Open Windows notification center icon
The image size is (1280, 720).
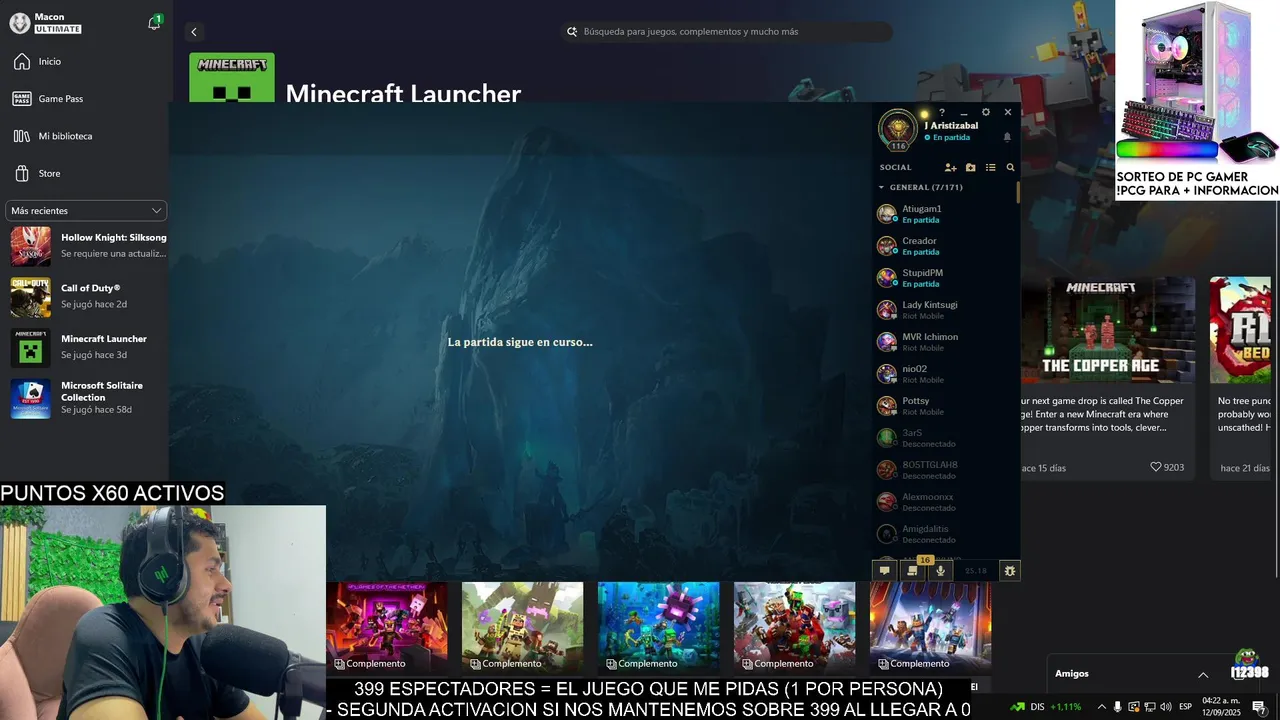pos(1259,707)
